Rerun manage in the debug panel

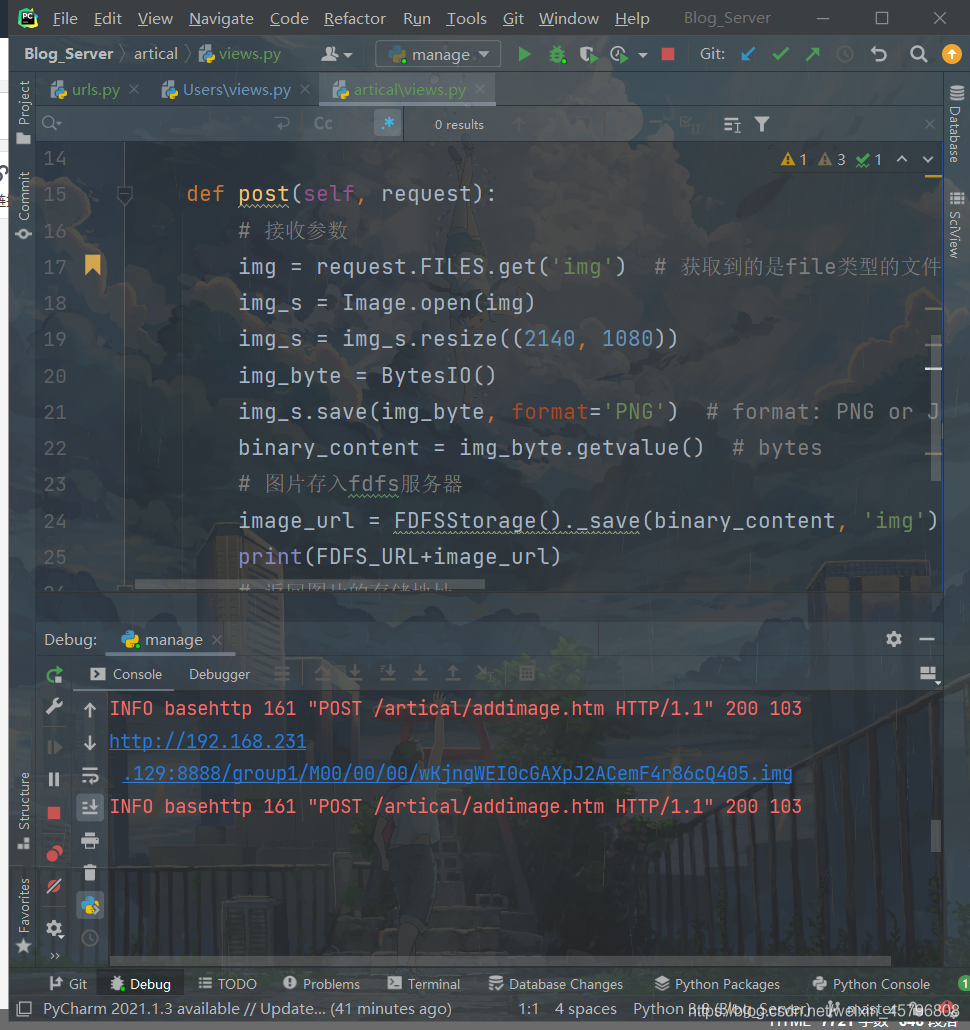(x=55, y=675)
